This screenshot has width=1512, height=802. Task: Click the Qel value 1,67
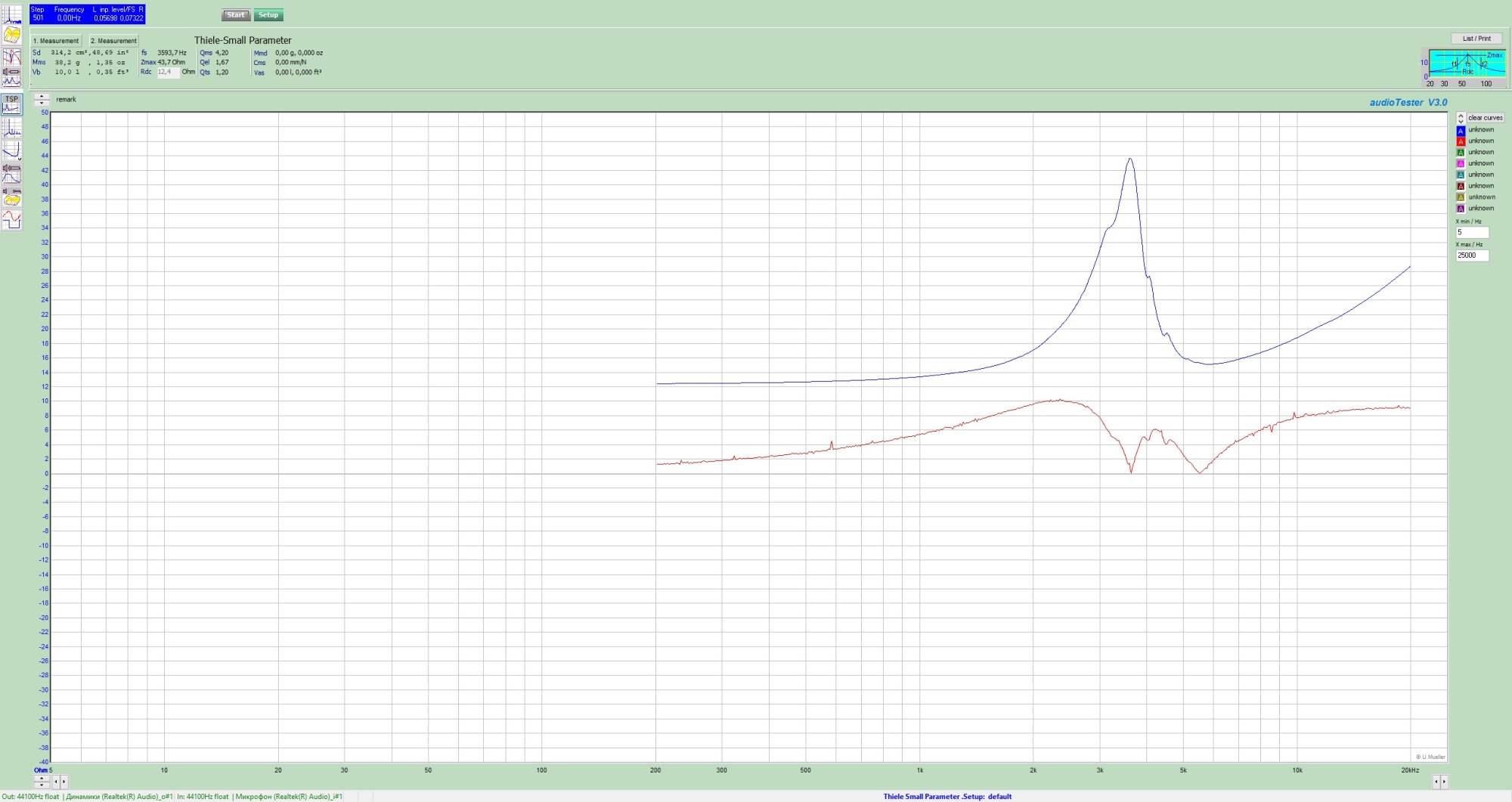pos(222,63)
